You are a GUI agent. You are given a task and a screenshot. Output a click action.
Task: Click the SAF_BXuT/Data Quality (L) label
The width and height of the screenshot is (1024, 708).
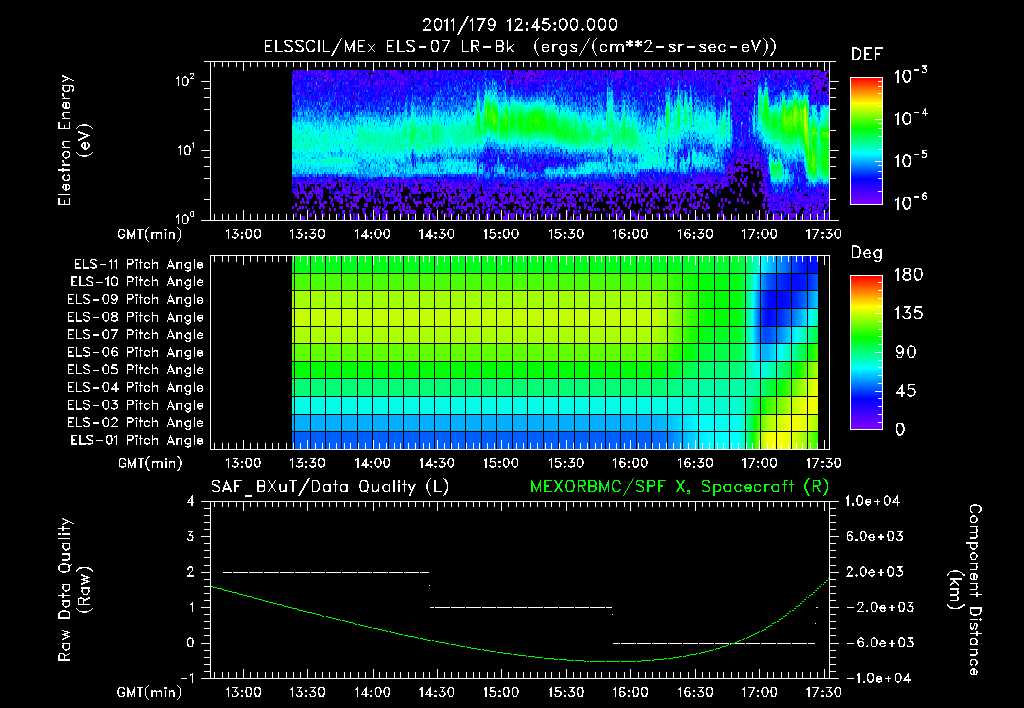330,487
